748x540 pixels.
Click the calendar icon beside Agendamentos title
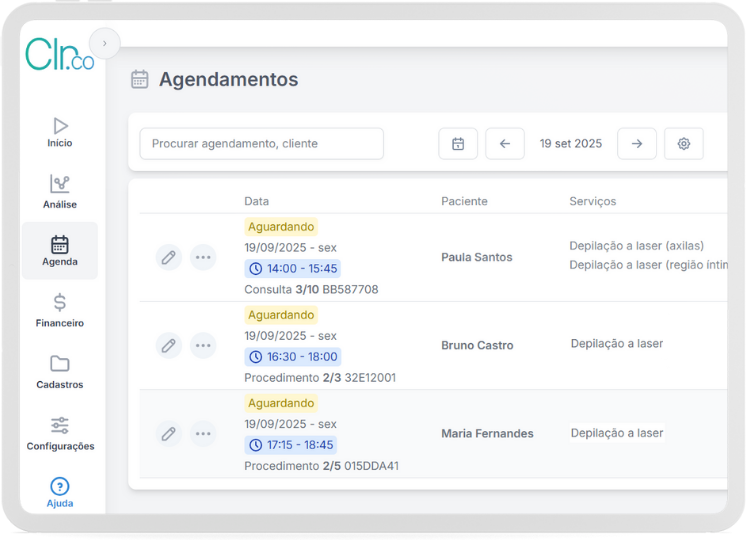pyautogui.click(x=139, y=79)
